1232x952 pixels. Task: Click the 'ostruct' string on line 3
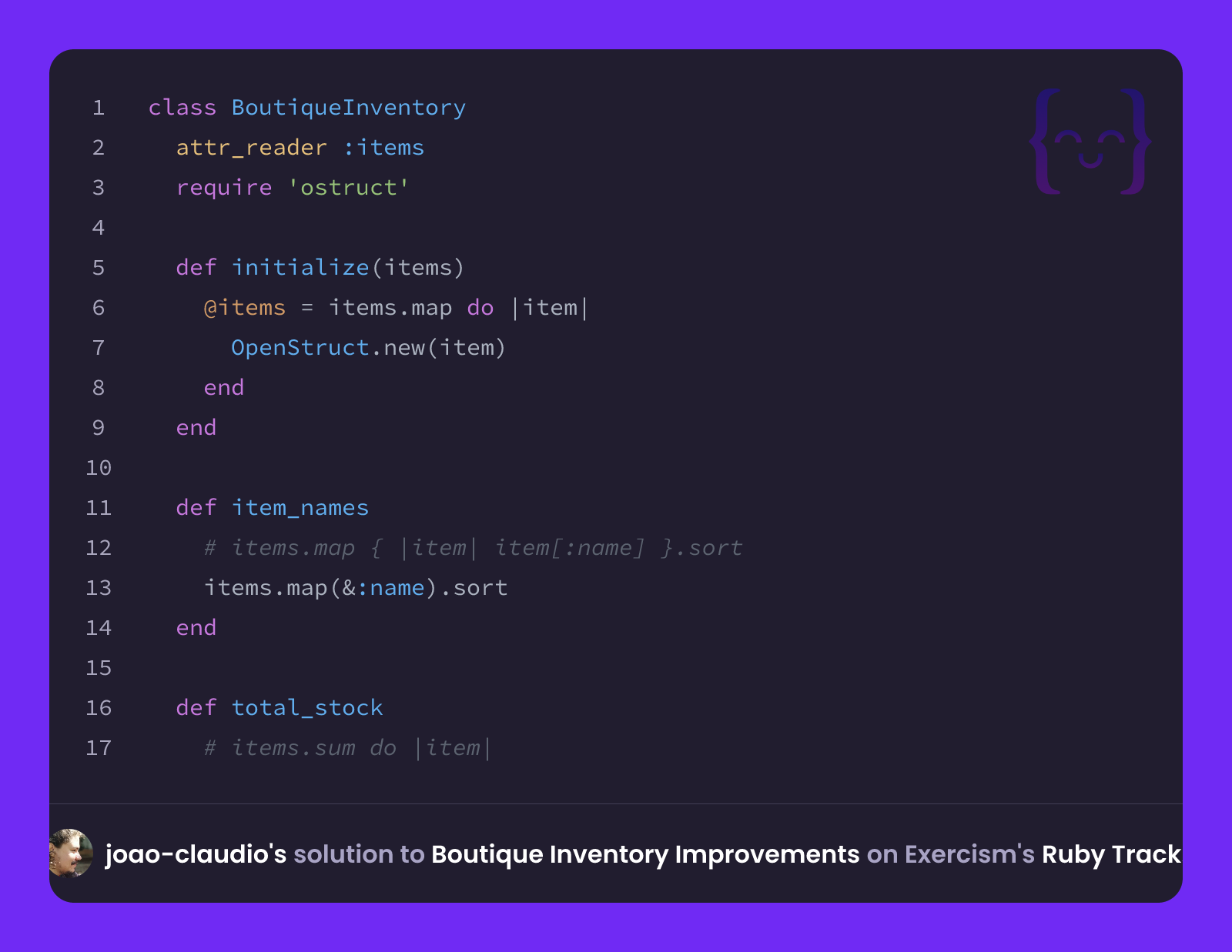pos(349,188)
